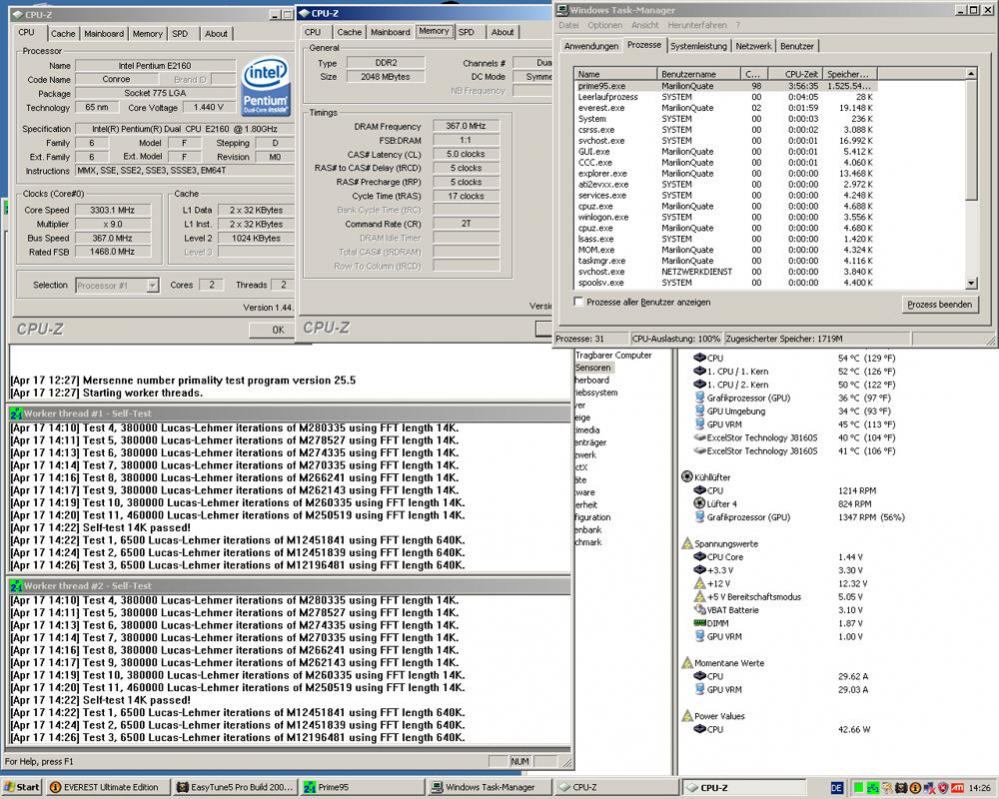Switch to Windows Task-Manager taskbar button
This screenshot has width=999, height=799.
(x=489, y=787)
